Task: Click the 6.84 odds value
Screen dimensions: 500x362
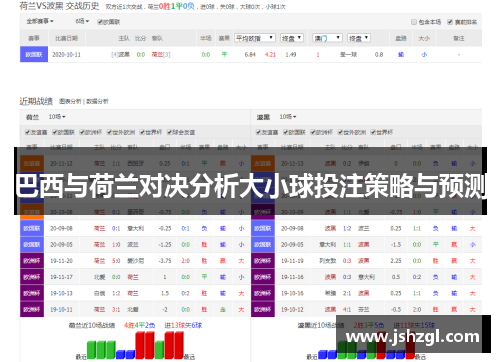Action: [x=250, y=55]
